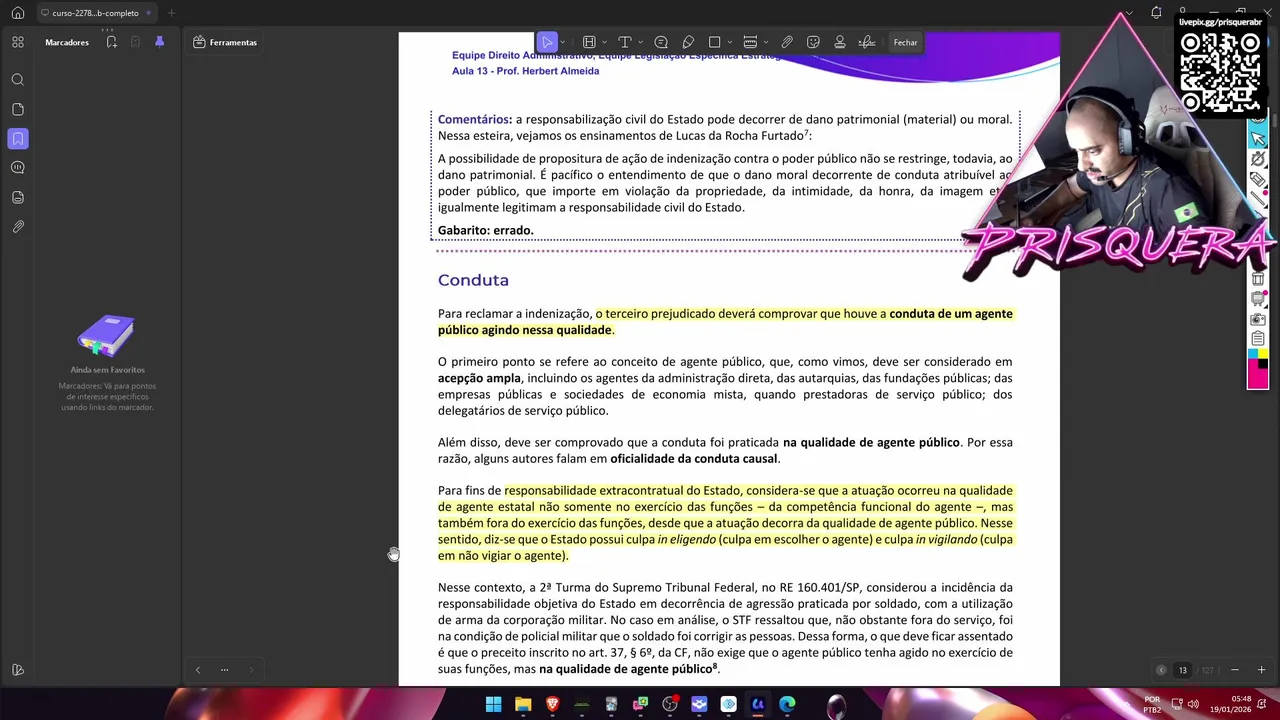The width and height of the screenshot is (1280, 720).
Task: Open volume control in system tray
Action: pos(1193,704)
